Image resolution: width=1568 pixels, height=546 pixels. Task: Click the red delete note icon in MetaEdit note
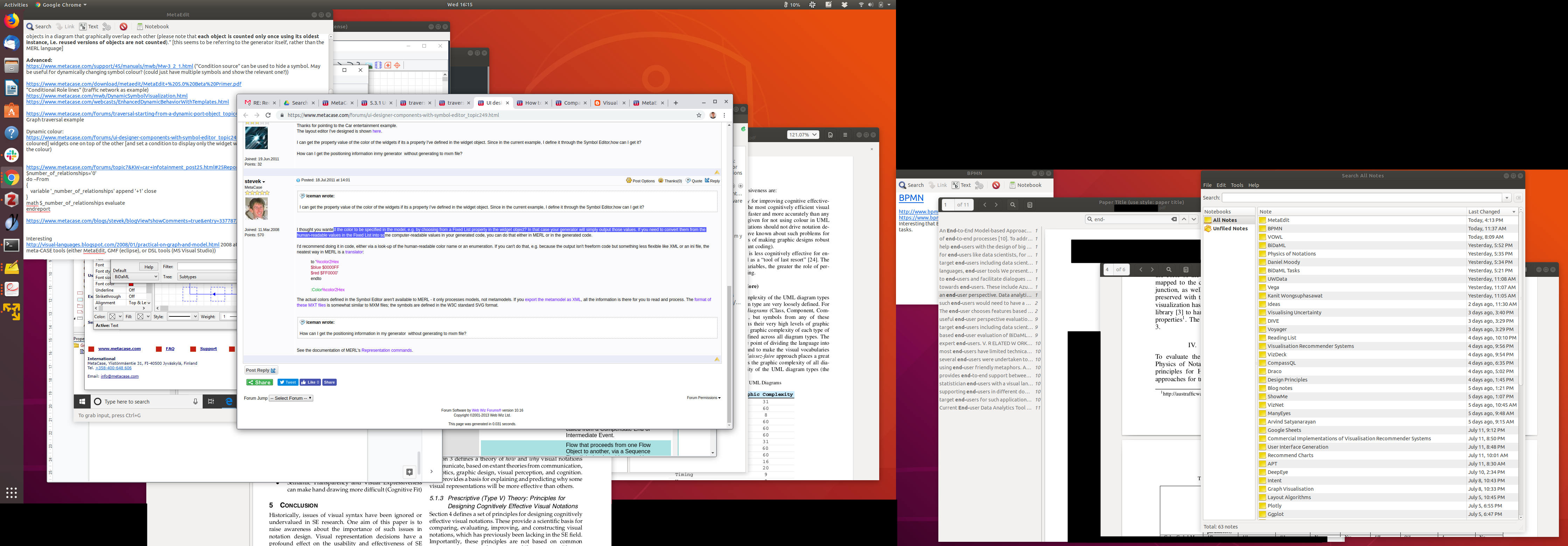point(124,27)
